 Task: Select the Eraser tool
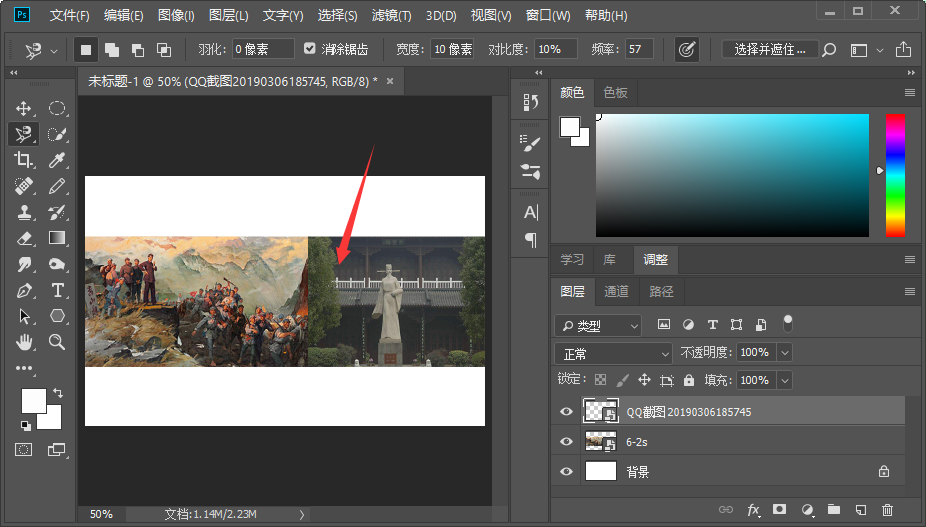(x=24, y=238)
